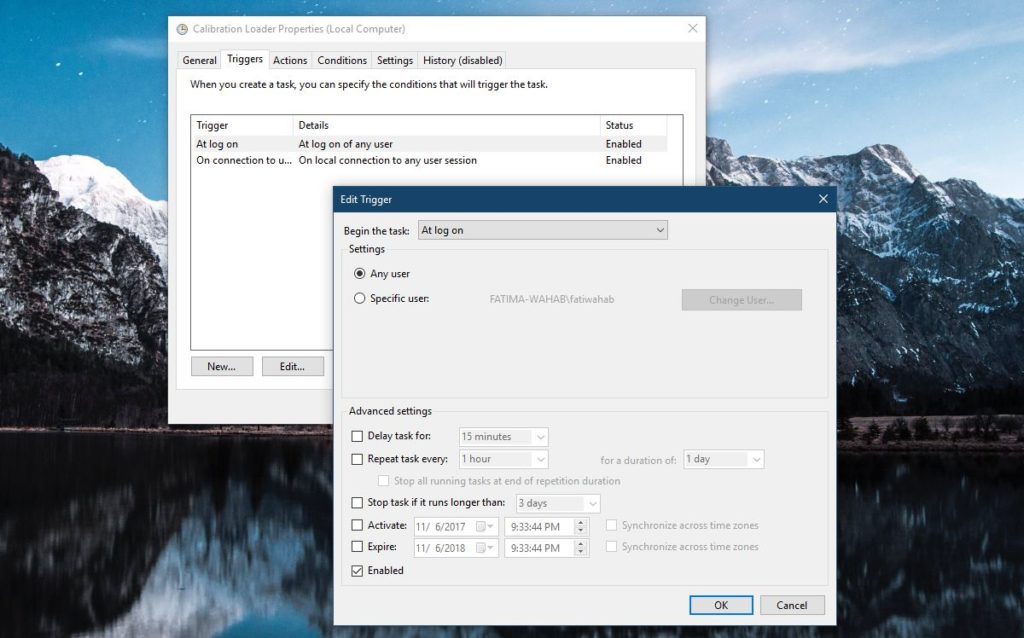Enable "Repeat task every" setting
Screen dimensions: 1024x638
(356, 459)
